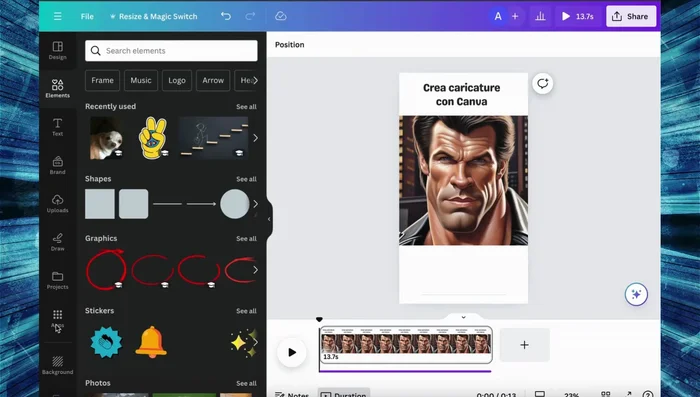Select the Arrow category chip
Image resolution: width=700 pixels, height=397 pixels.
coord(213,80)
